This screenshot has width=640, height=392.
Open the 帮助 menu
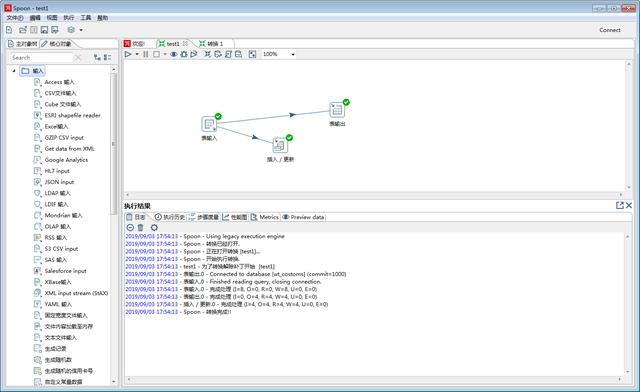(102, 18)
